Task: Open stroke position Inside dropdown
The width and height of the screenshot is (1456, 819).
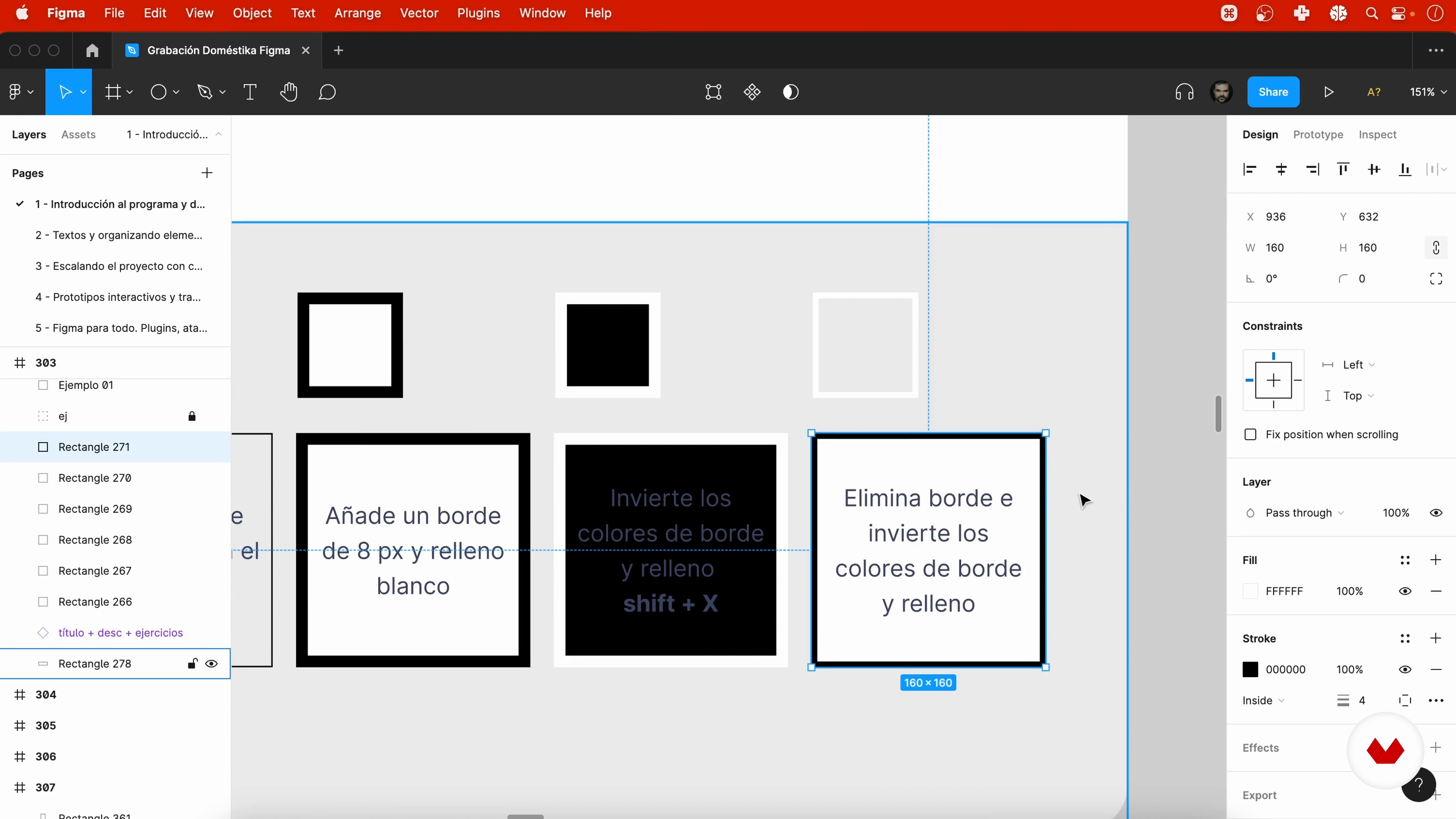Action: pyautogui.click(x=1263, y=701)
